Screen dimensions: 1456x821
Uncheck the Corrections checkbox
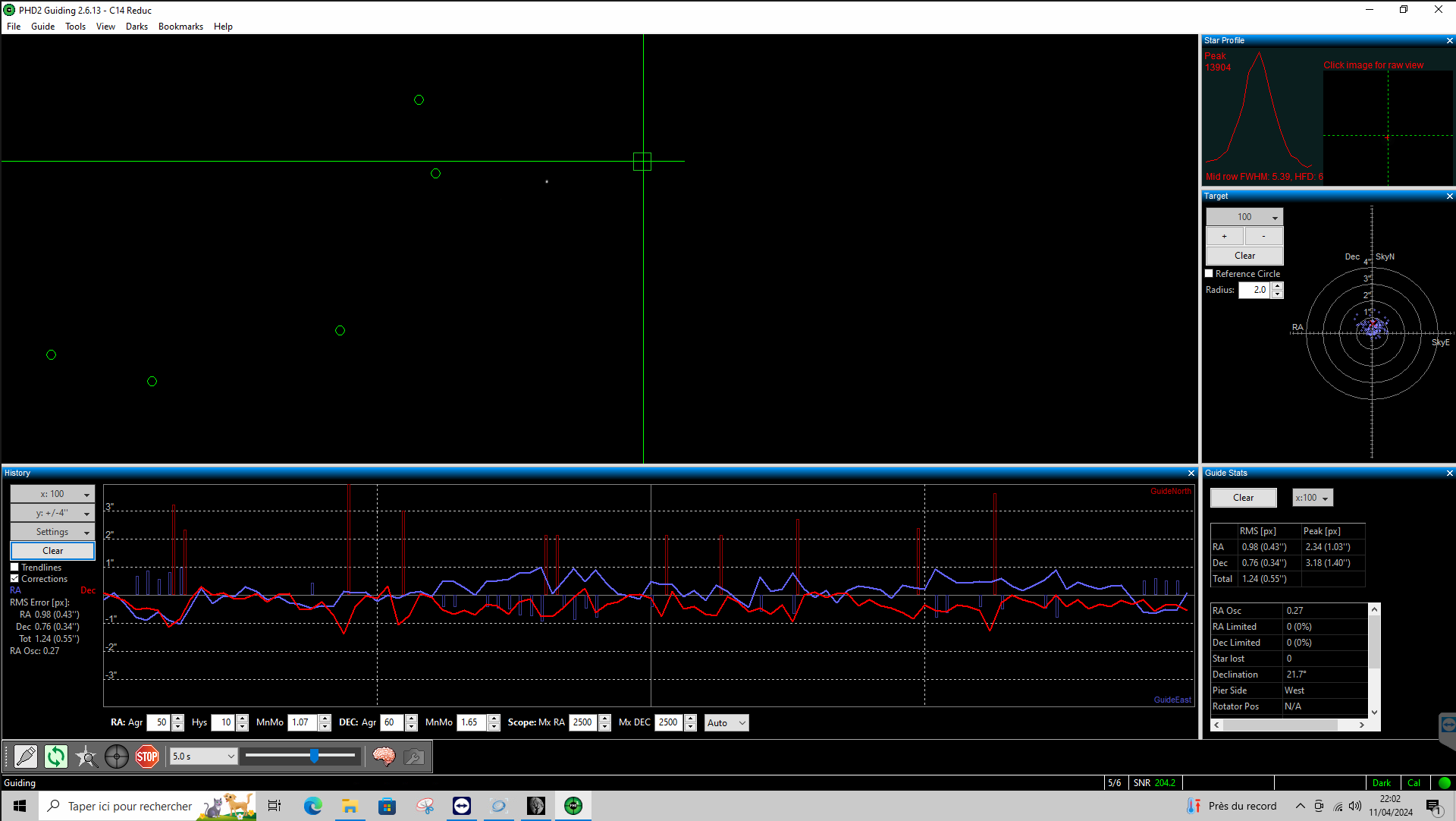point(14,579)
